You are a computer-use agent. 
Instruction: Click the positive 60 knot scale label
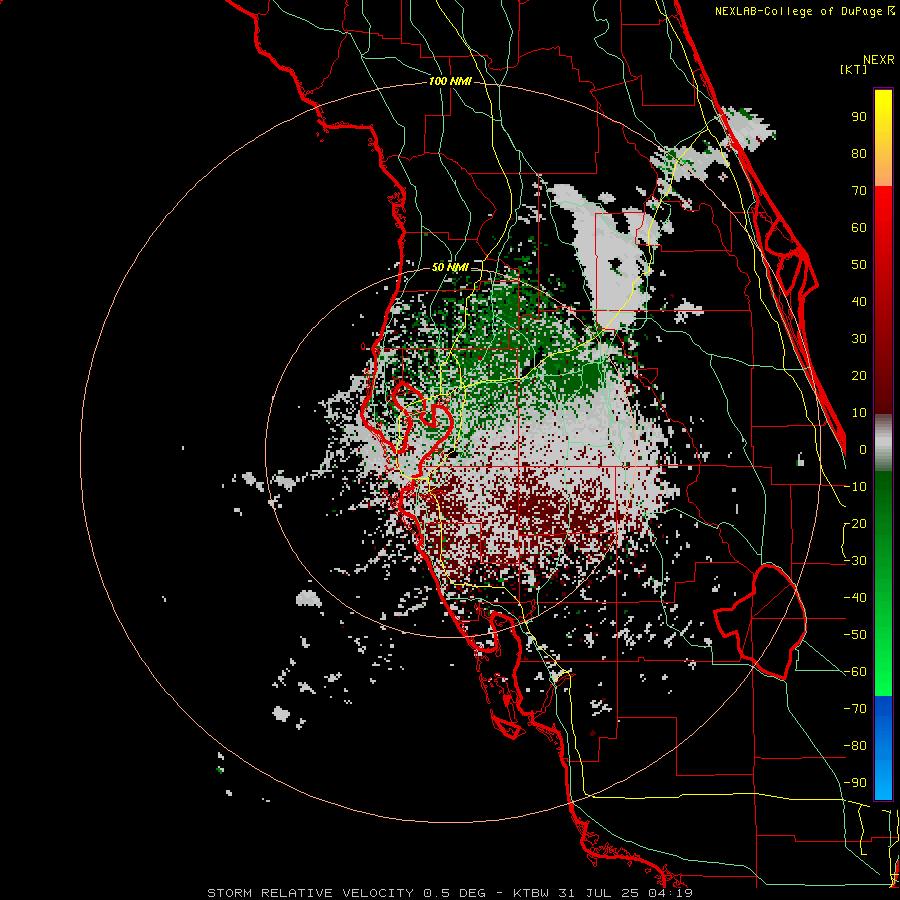coord(859,227)
